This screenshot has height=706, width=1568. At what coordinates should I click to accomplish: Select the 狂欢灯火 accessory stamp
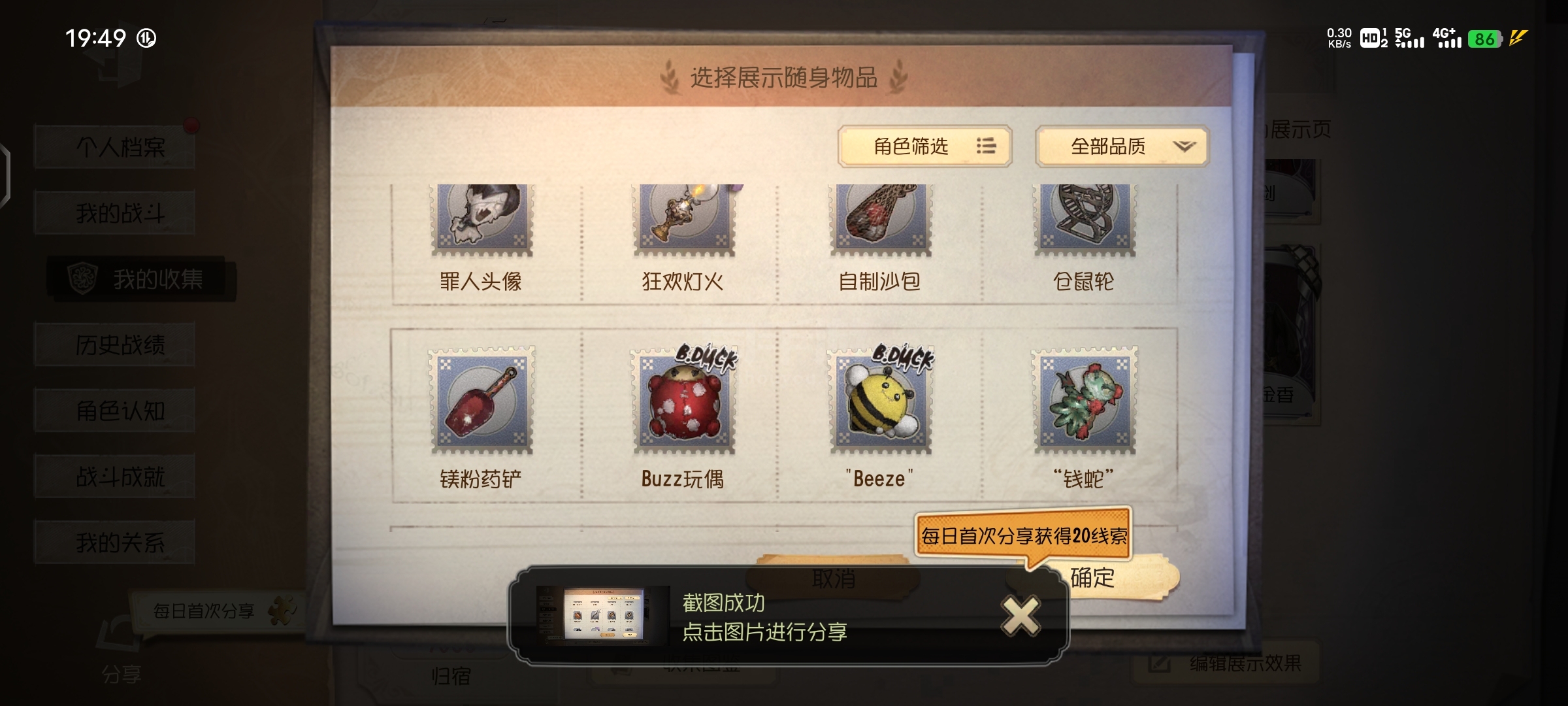pyautogui.click(x=684, y=220)
